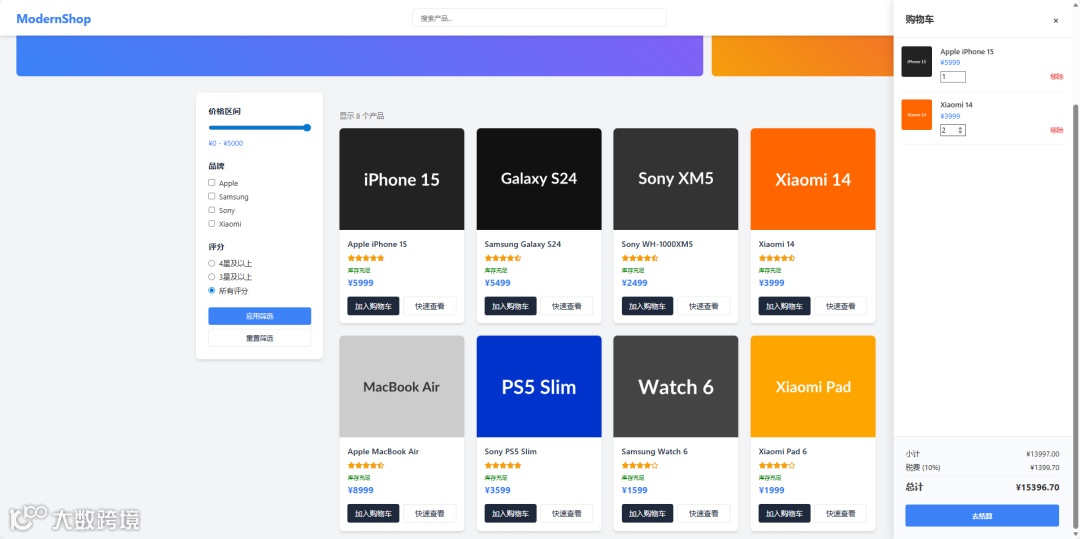Open the MacBook Air product image
The height and width of the screenshot is (539, 1080).
[x=402, y=386]
